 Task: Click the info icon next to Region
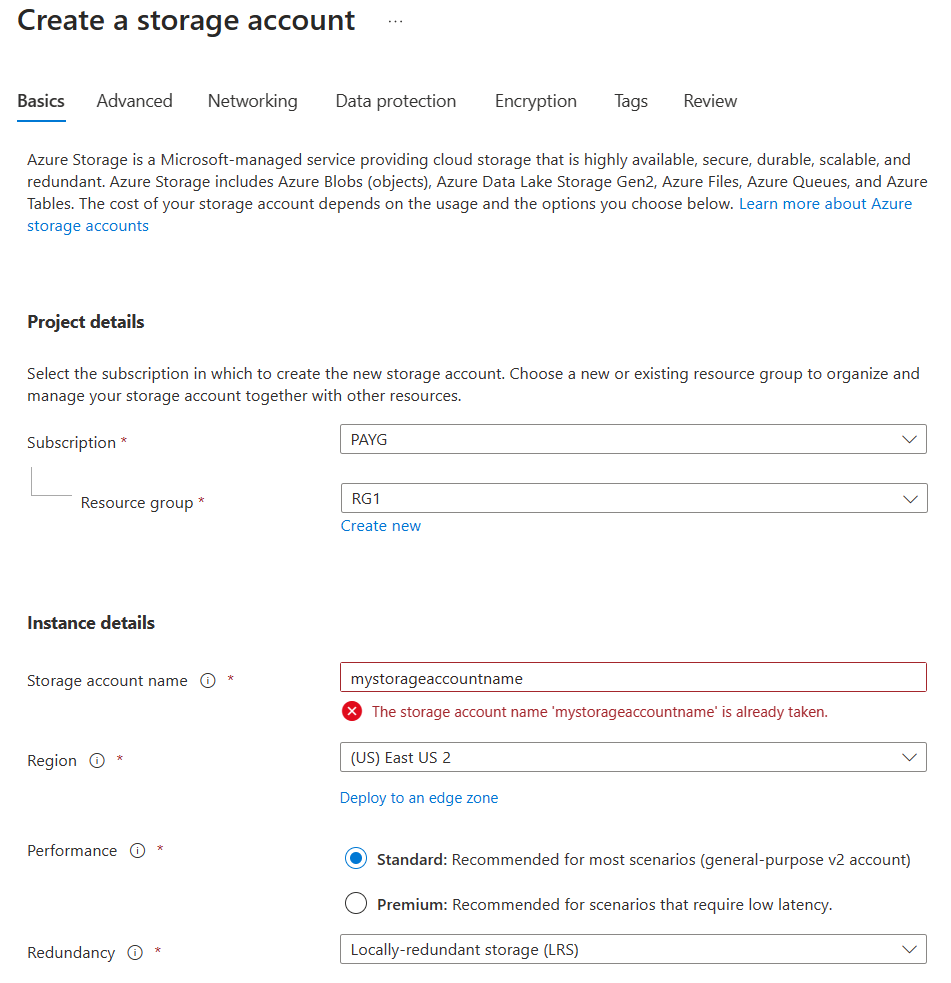97,760
